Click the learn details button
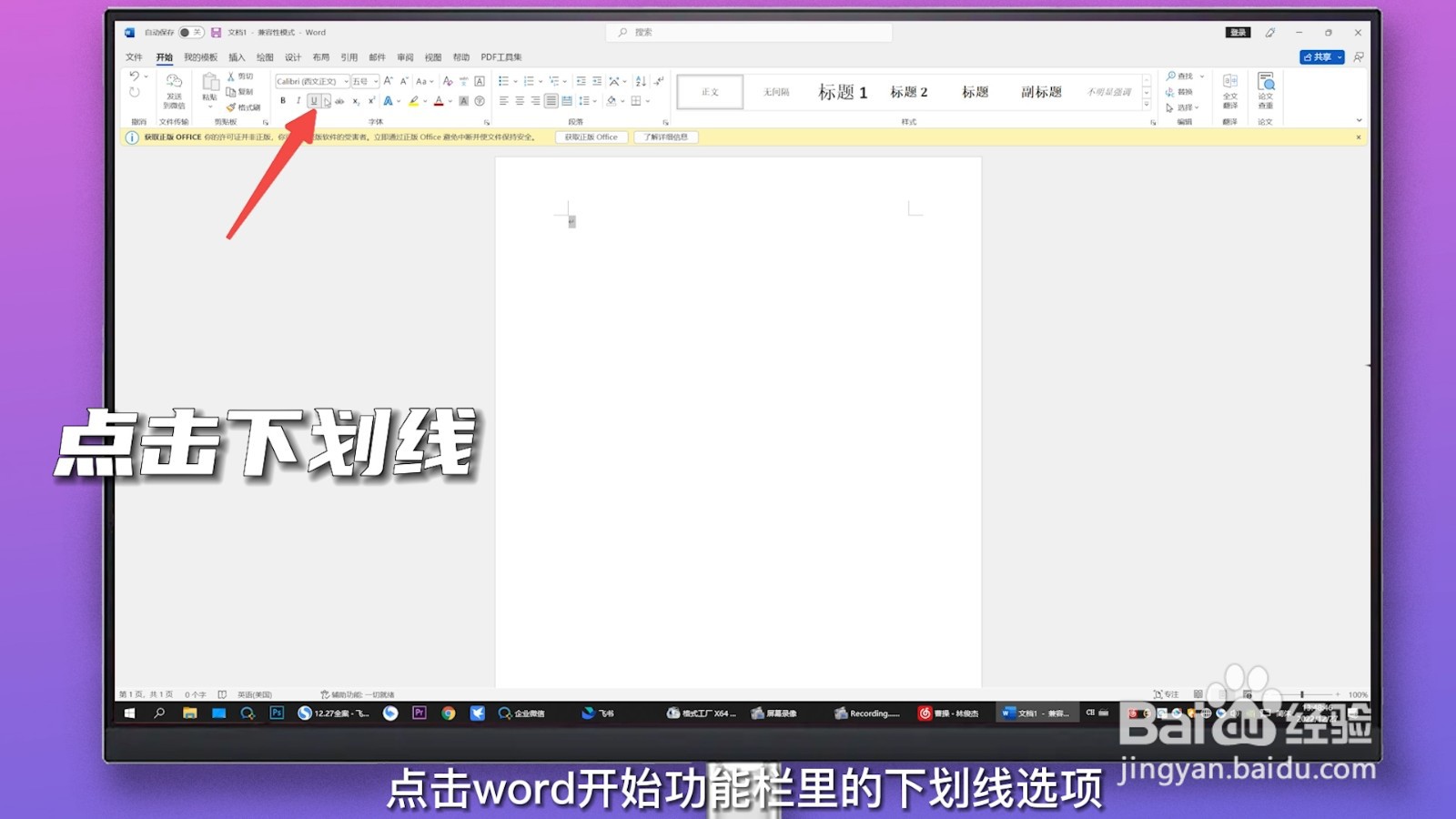Screen dimensions: 1456x819 coord(666,137)
